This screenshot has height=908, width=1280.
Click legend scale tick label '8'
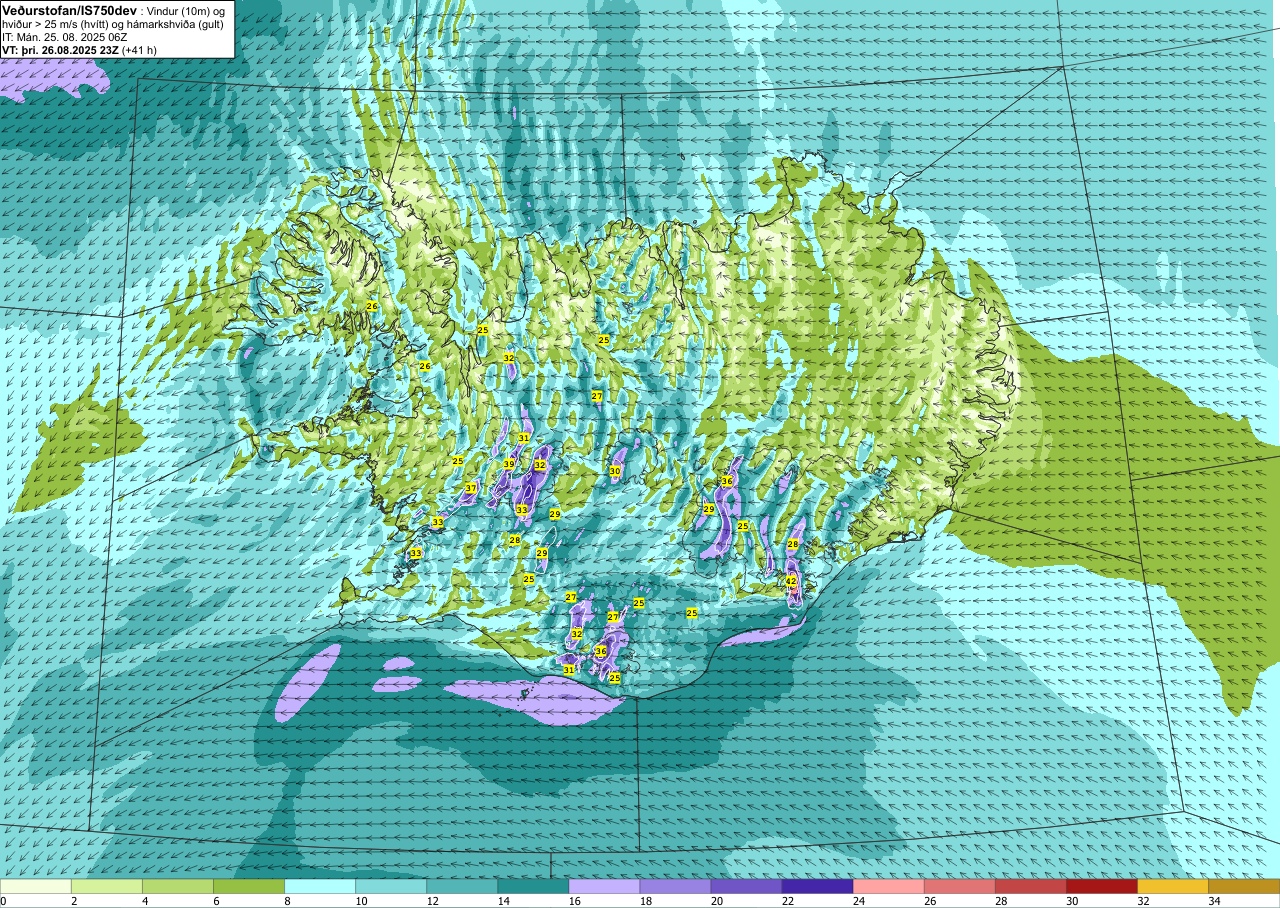point(287,901)
